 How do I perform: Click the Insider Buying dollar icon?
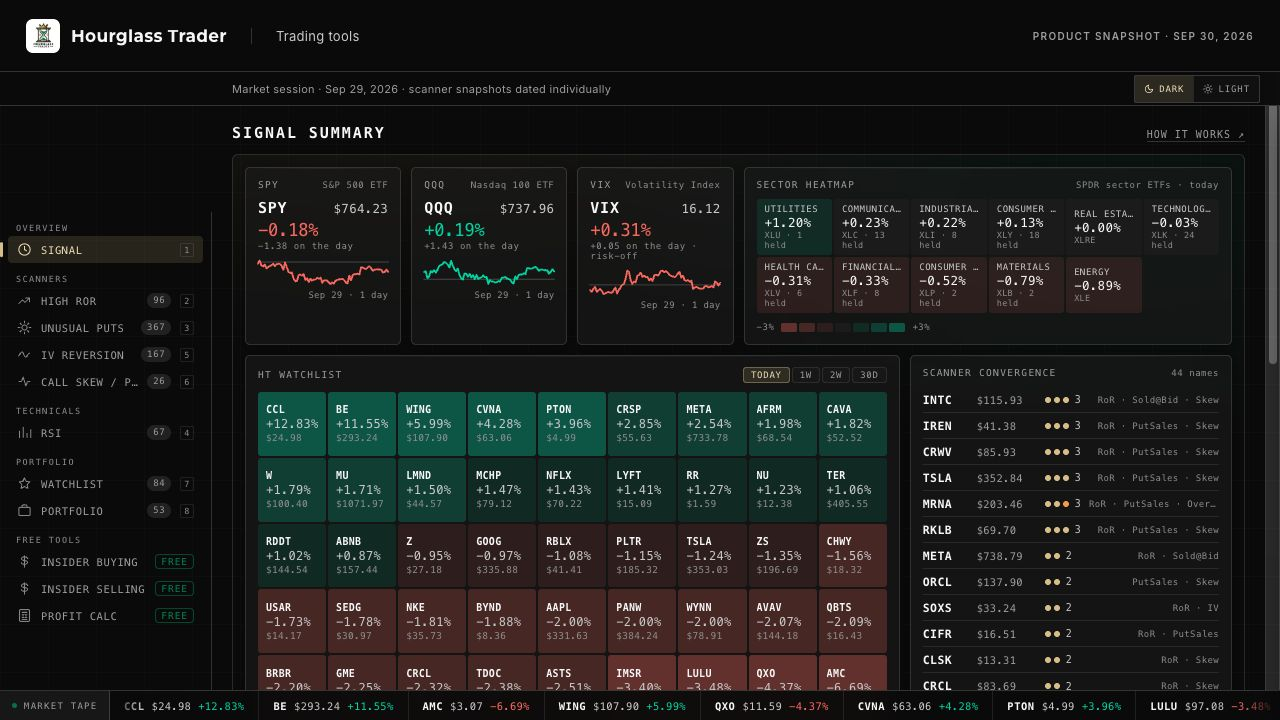pyautogui.click(x=25, y=562)
